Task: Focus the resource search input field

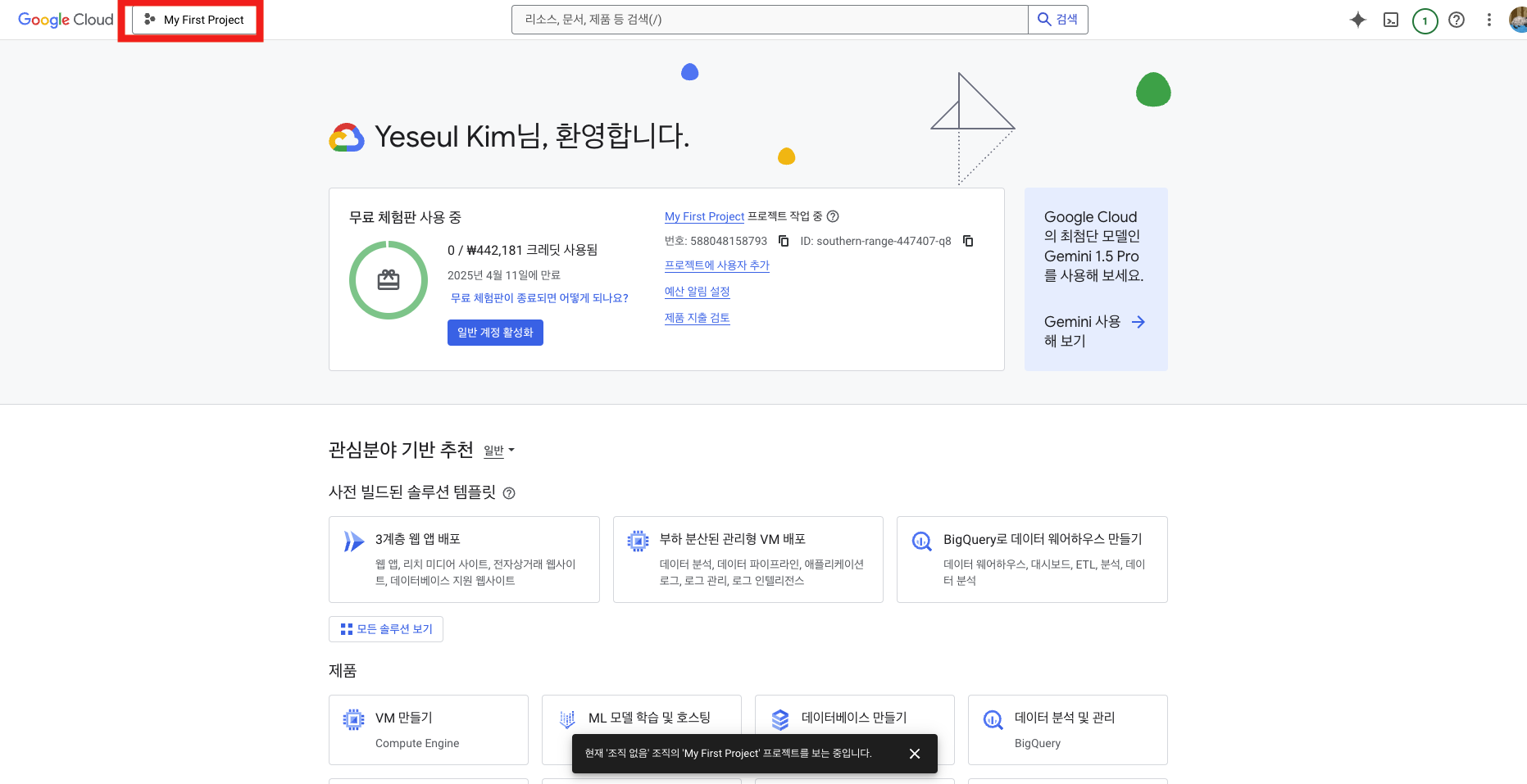Action: (770, 20)
